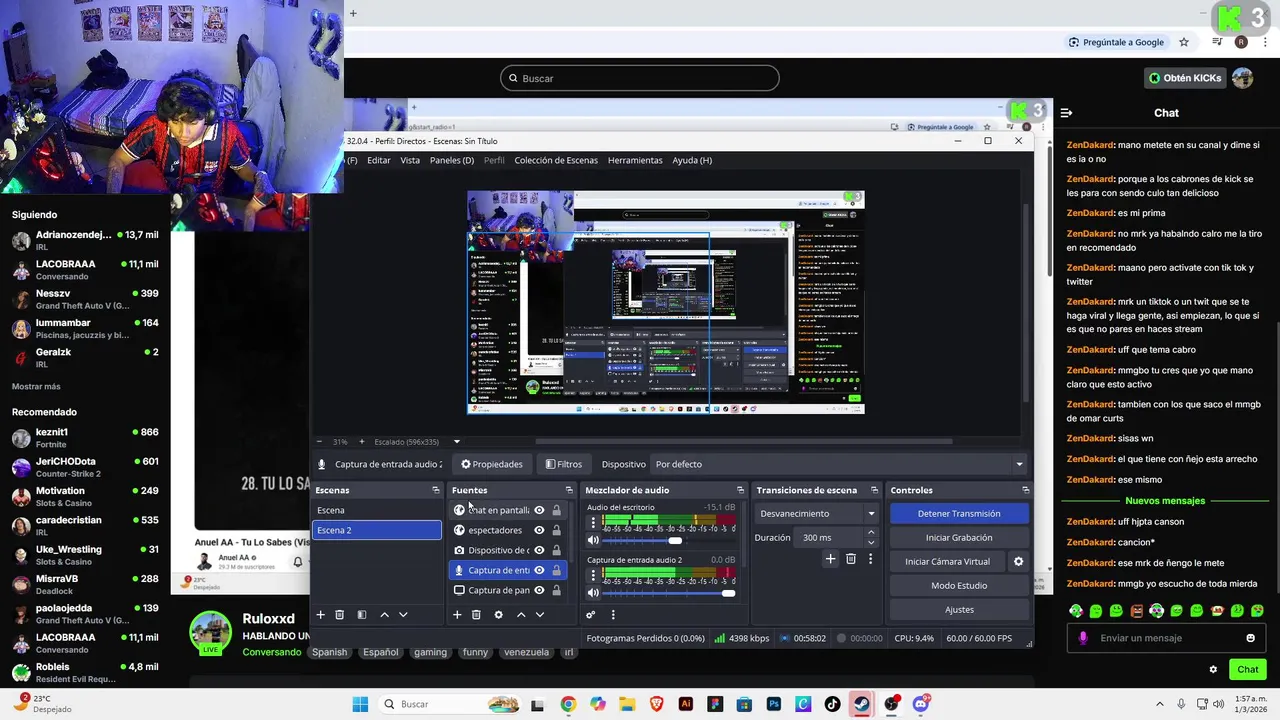1280x720 pixels.
Task: Move source down with Fuentes down arrow
Action: pyautogui.click(x=540, y=615)
